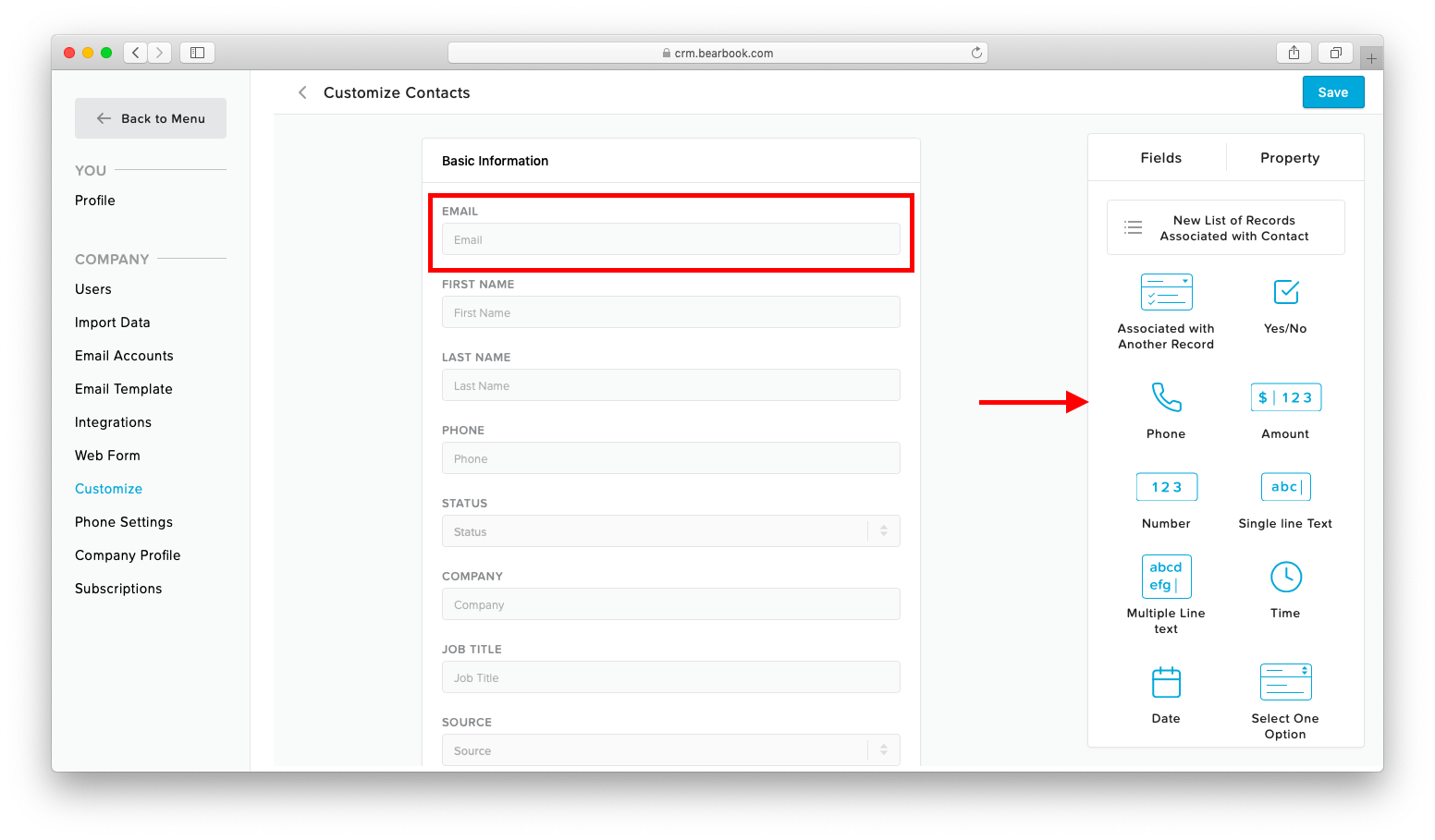Open Phone Settings in the sidebar
Viewport: 1435px width, 840px height.
click(x=124, y=522)
